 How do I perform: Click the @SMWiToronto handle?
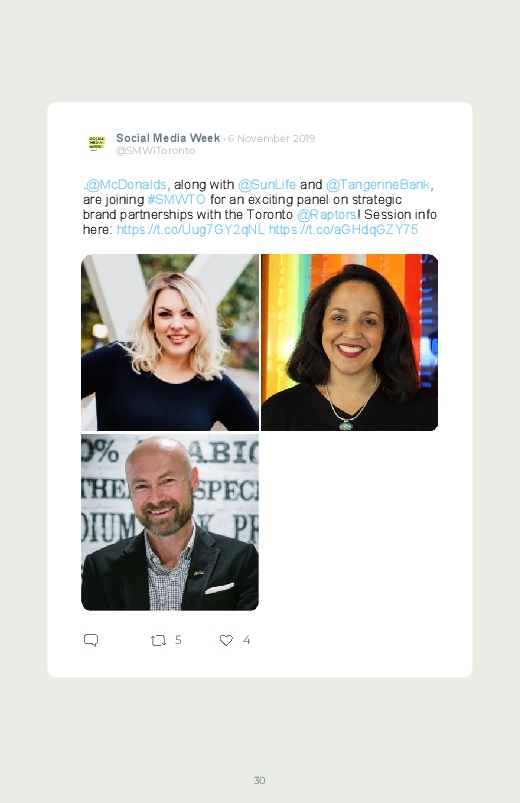click(155, 151)
